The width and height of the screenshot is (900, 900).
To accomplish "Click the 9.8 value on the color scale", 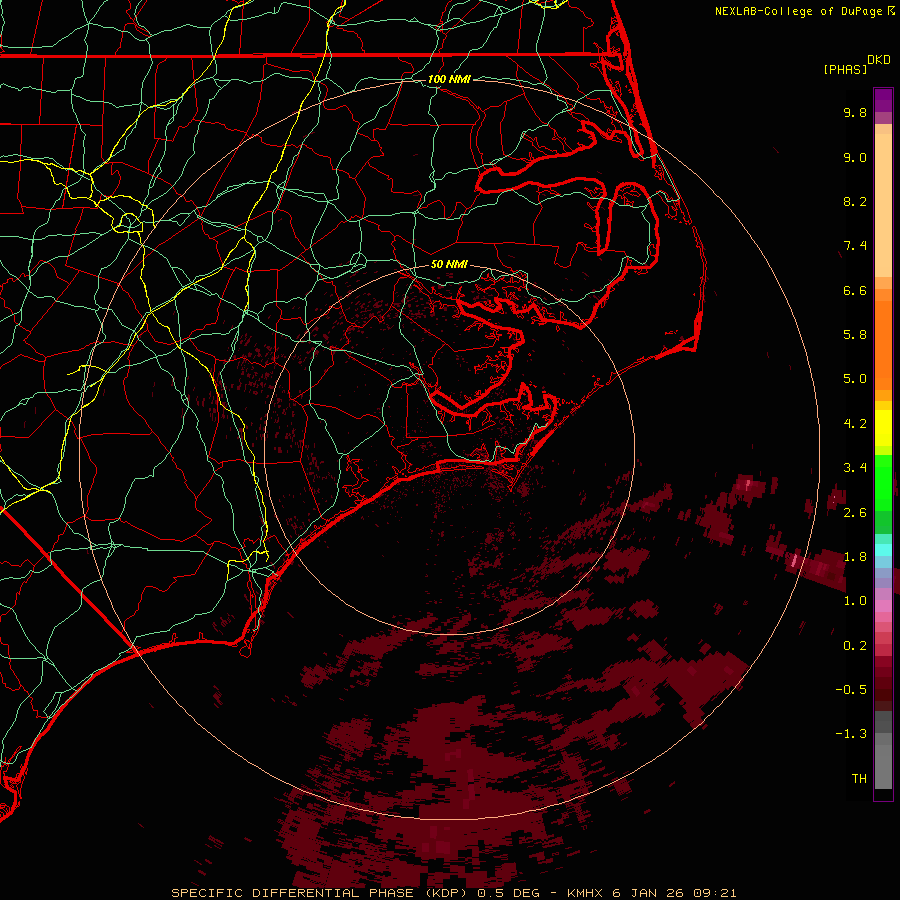I will click(x=855, y=112).
